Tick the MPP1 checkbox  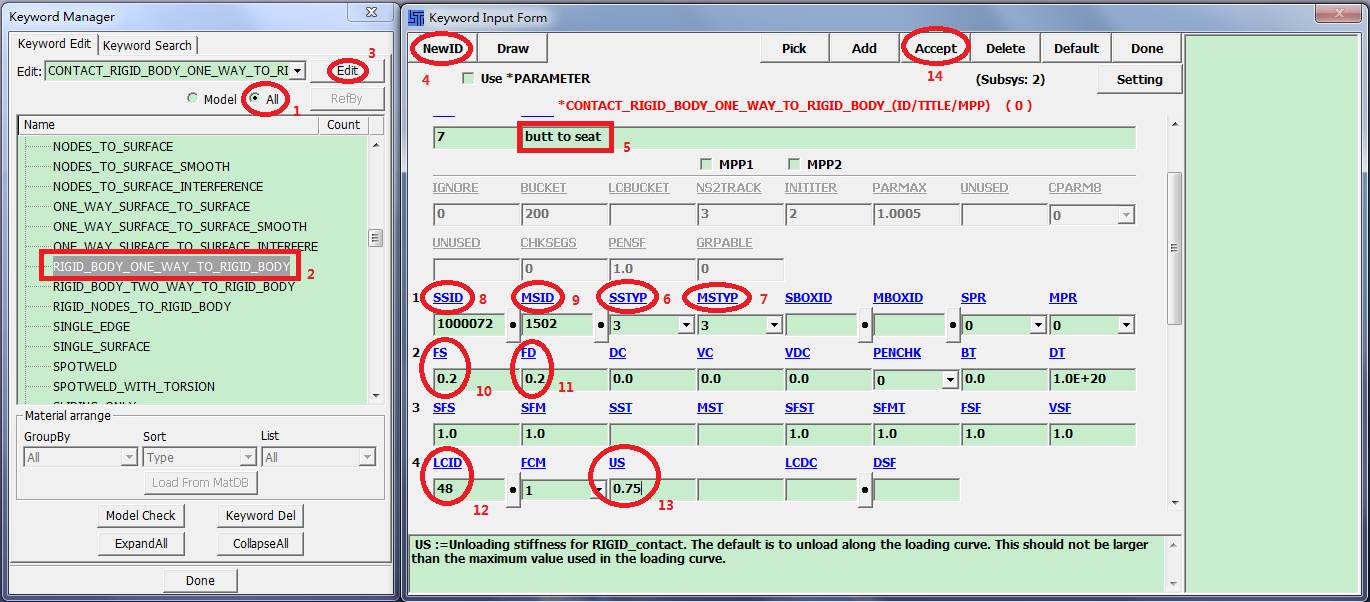706,164
